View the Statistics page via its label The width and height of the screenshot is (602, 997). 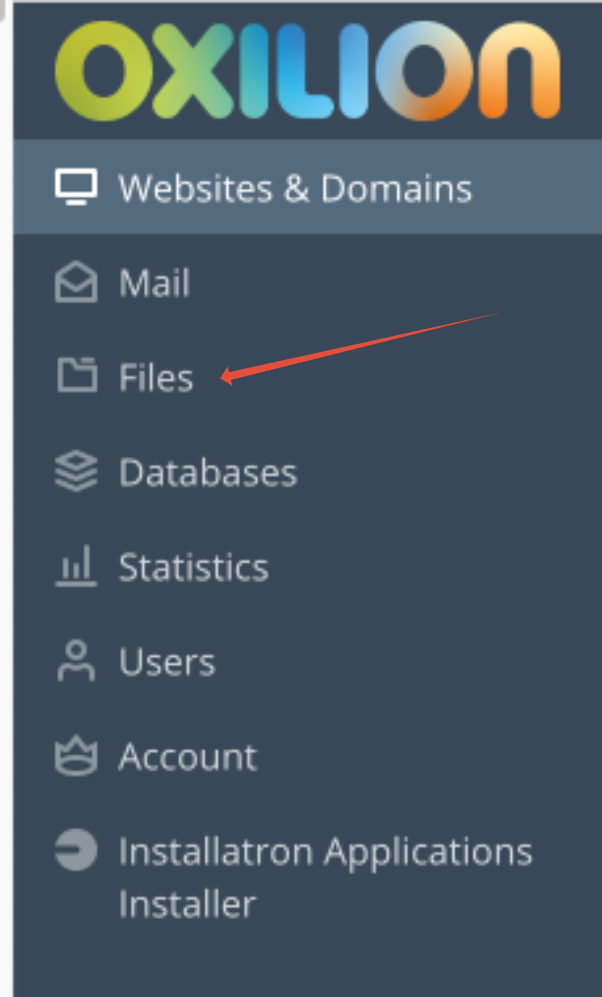(x=193, y=567)
